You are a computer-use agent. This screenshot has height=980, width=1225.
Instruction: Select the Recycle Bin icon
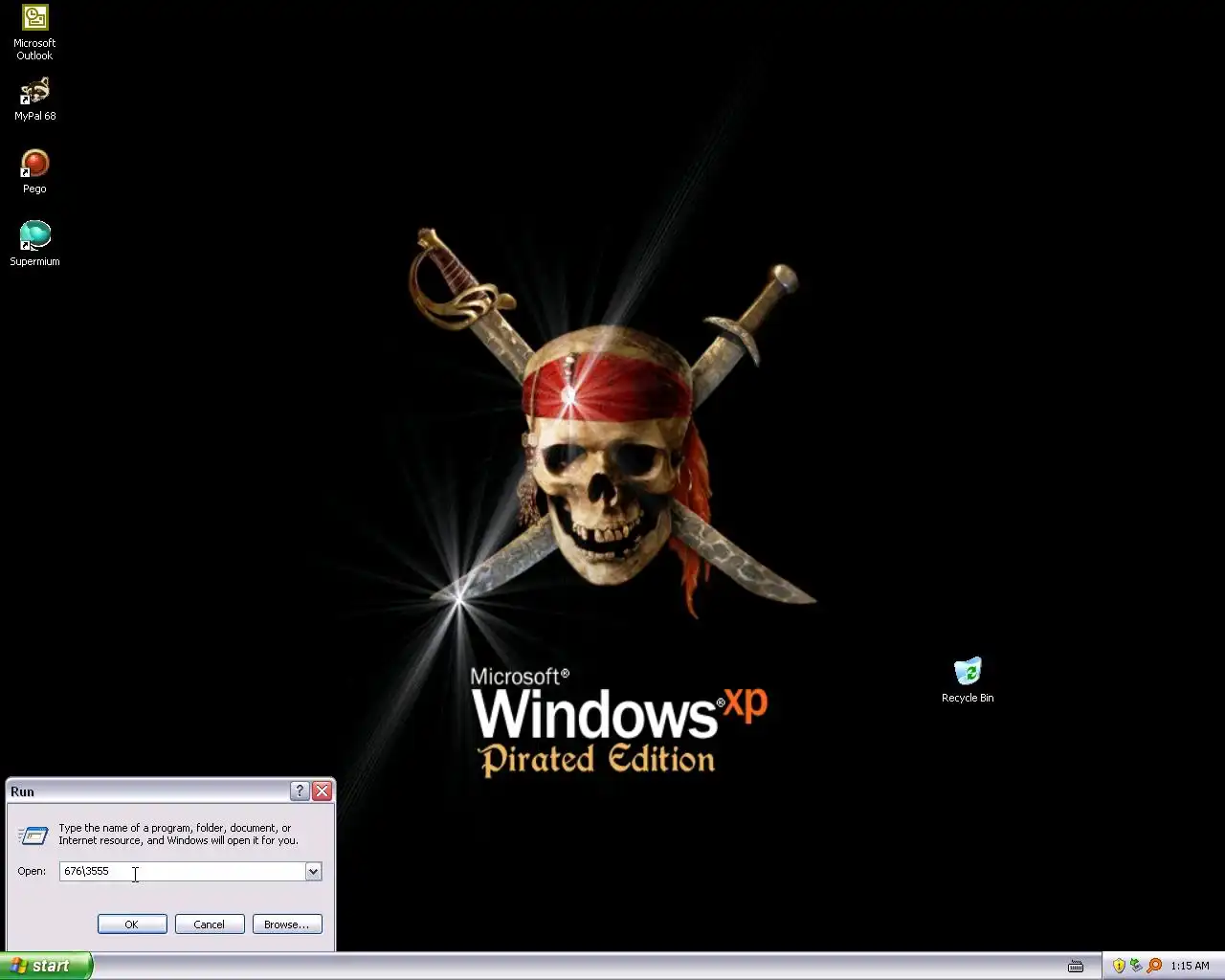tap(968, 680)
